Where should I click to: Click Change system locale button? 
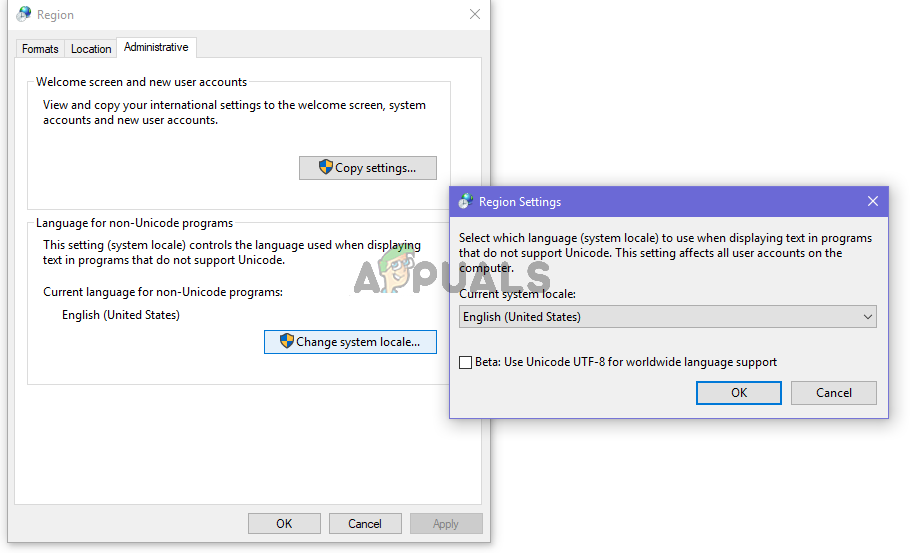[350, 342]
